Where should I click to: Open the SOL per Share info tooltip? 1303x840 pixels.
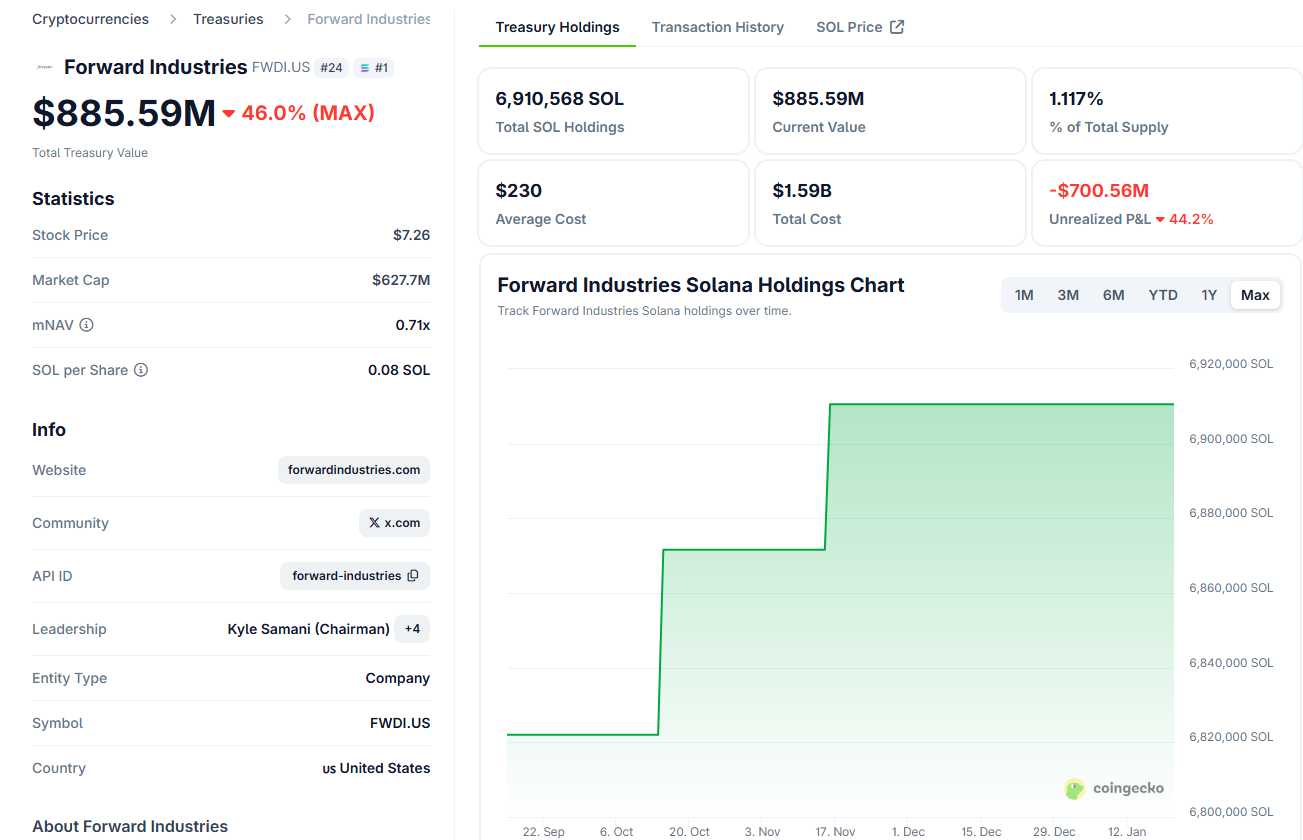pos(140,369)
